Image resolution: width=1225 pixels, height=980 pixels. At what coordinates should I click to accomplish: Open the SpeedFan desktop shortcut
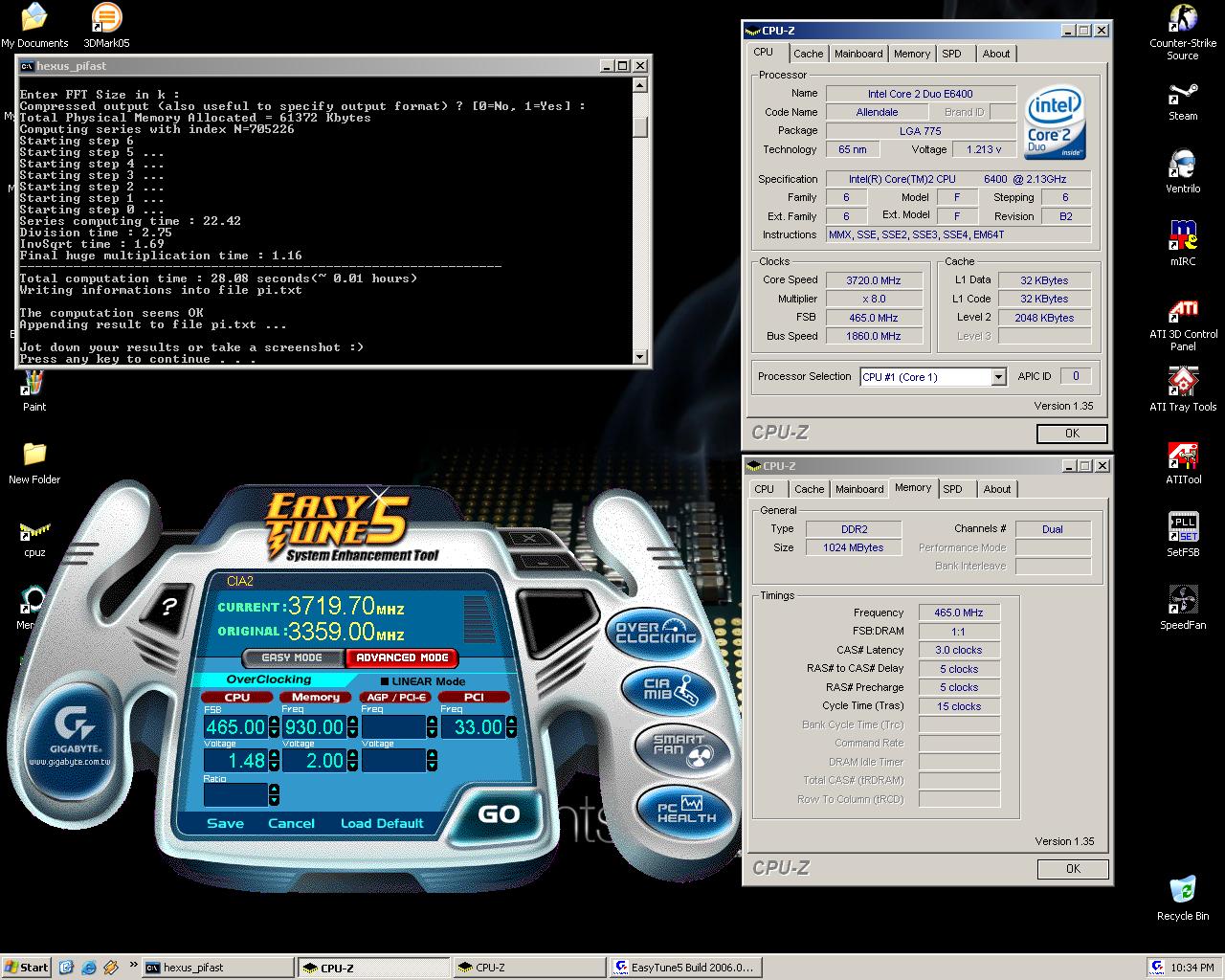click(x=1183, y=609)
